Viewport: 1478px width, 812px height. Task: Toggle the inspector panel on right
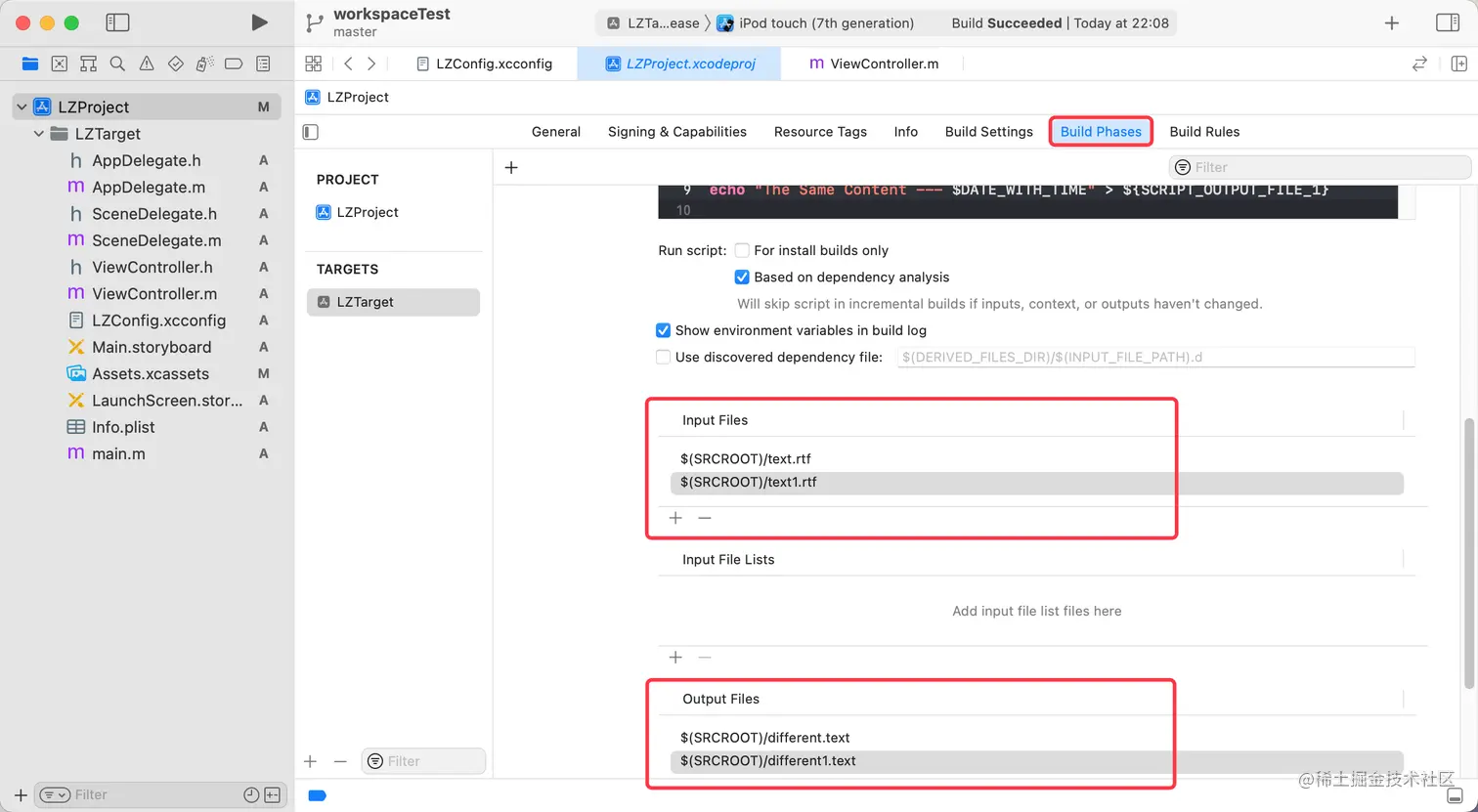[1448, 22]
